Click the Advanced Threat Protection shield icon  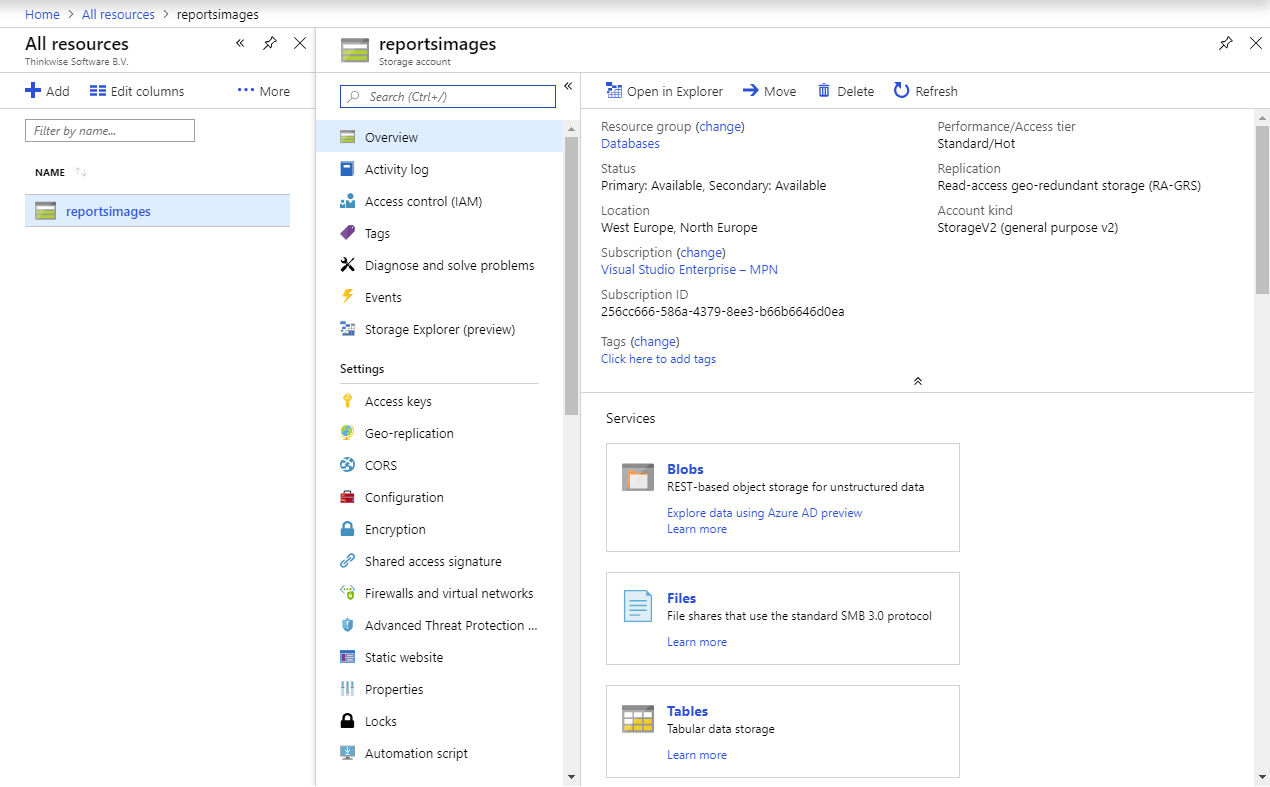click(x=348, y=625)
